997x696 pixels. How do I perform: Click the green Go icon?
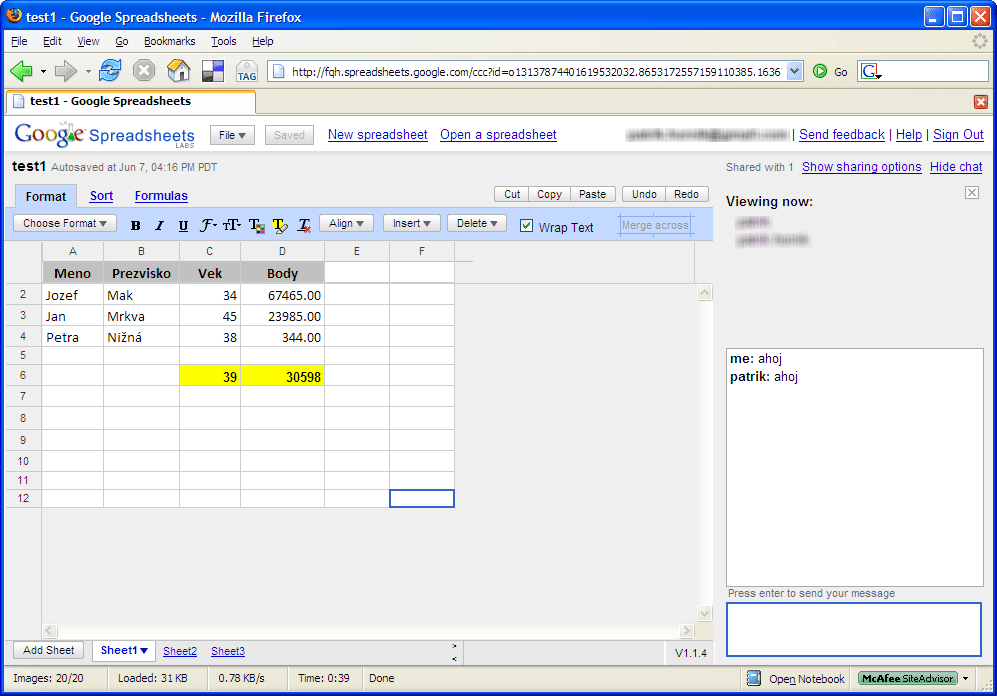[820, 71]
